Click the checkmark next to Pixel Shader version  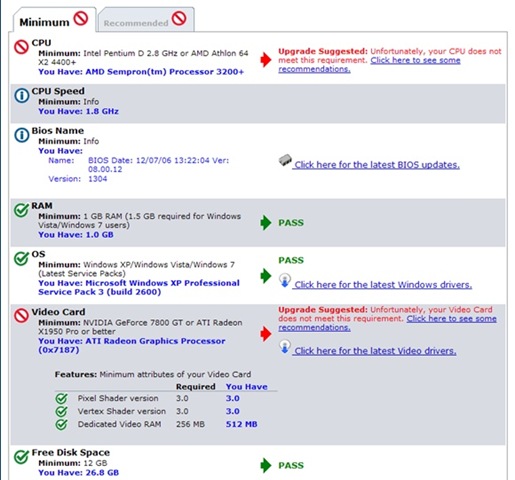click(x=61, y=398)
